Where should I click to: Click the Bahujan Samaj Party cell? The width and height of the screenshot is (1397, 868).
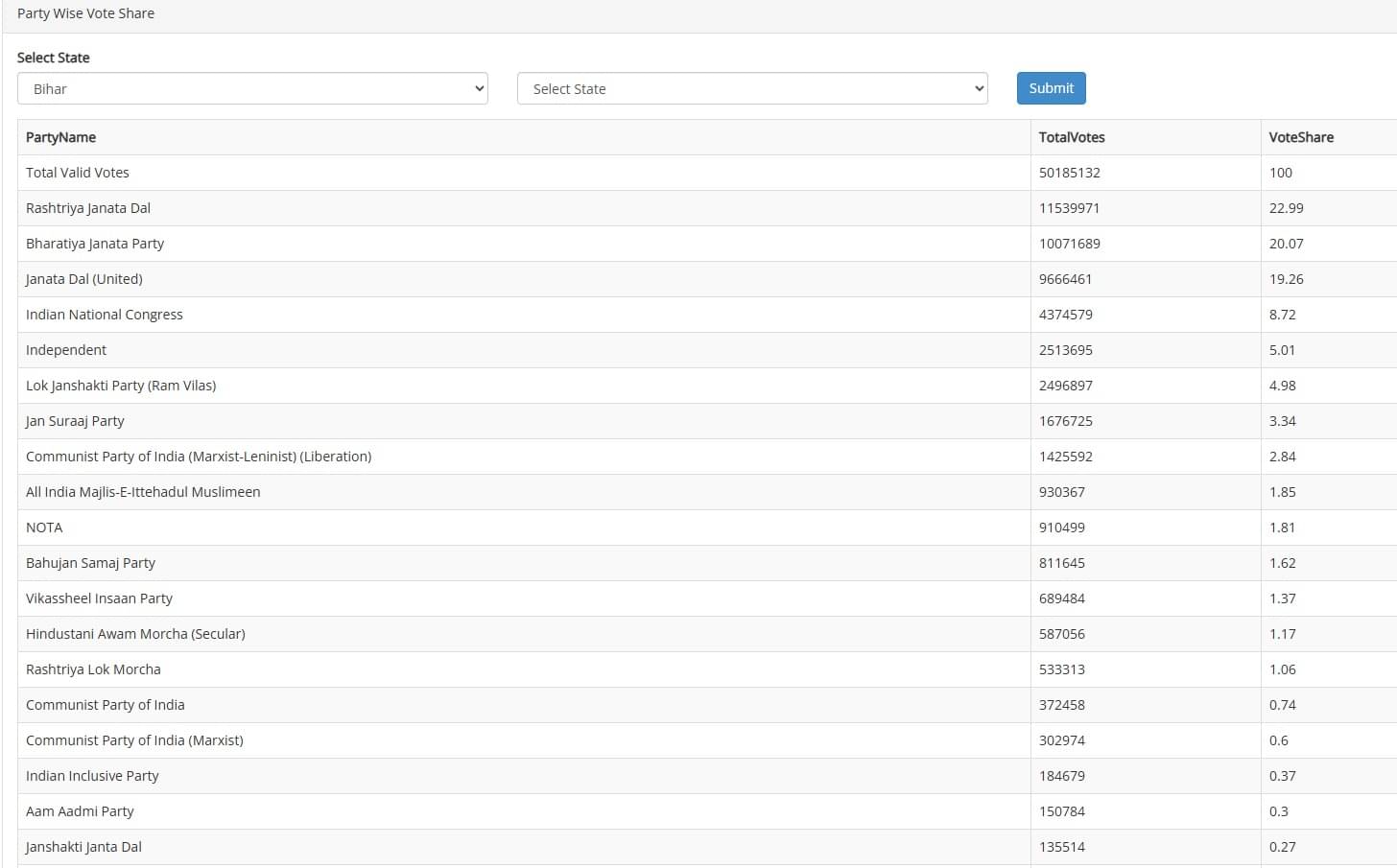[x=90, y=563]
